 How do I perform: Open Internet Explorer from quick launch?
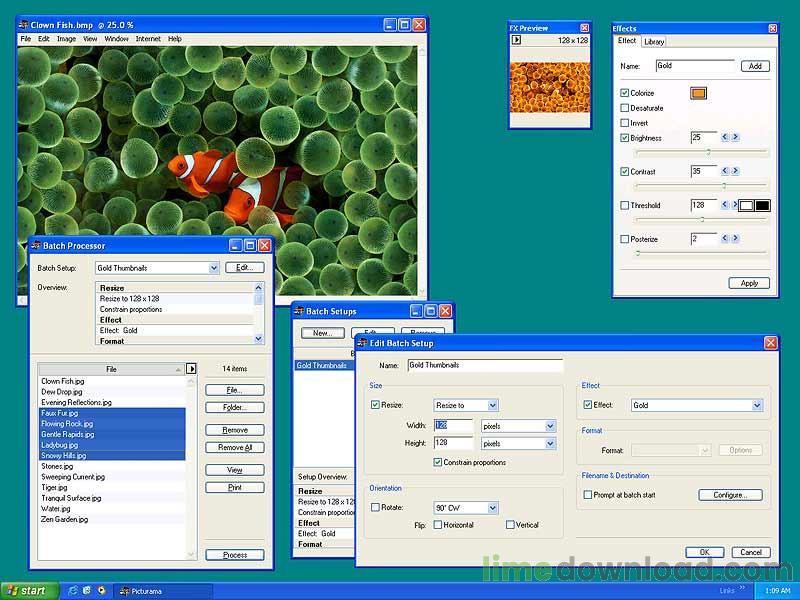pos(72,591)
